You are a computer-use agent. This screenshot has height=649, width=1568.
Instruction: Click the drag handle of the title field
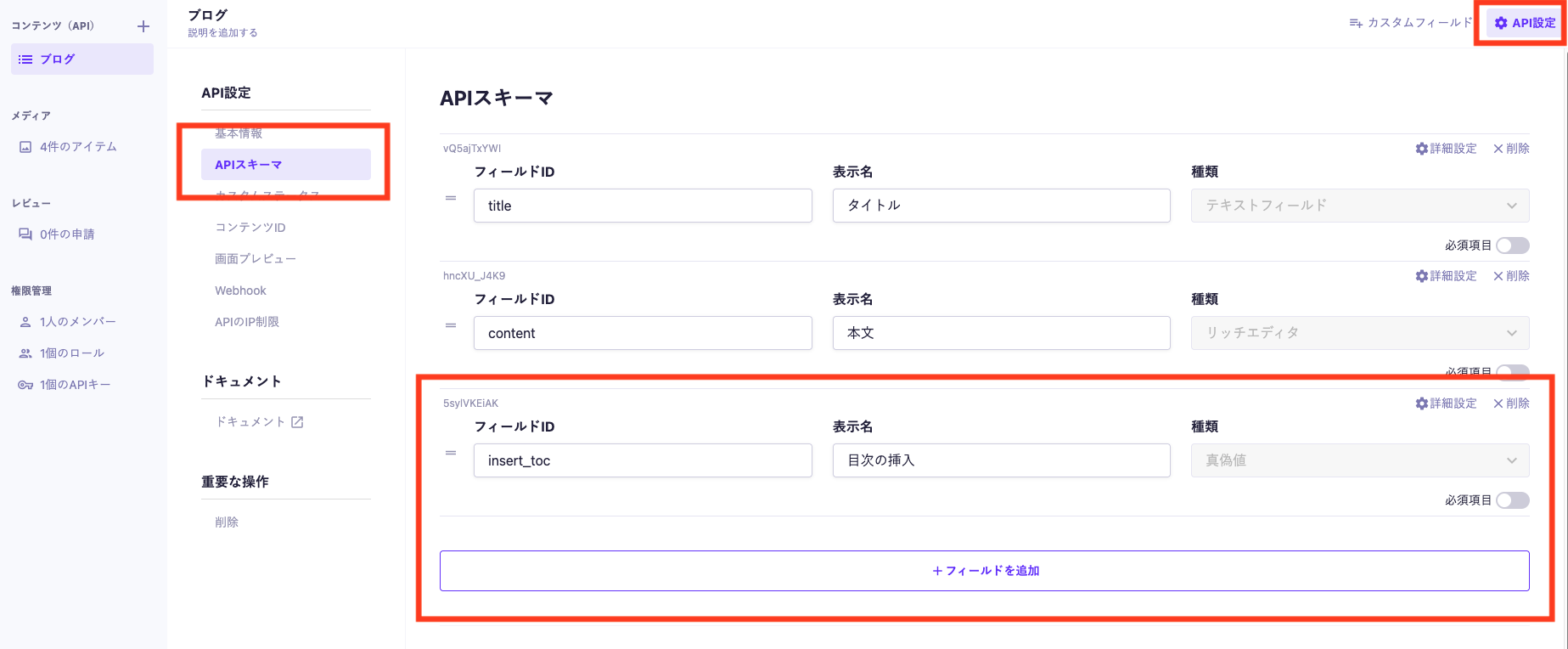451,198
